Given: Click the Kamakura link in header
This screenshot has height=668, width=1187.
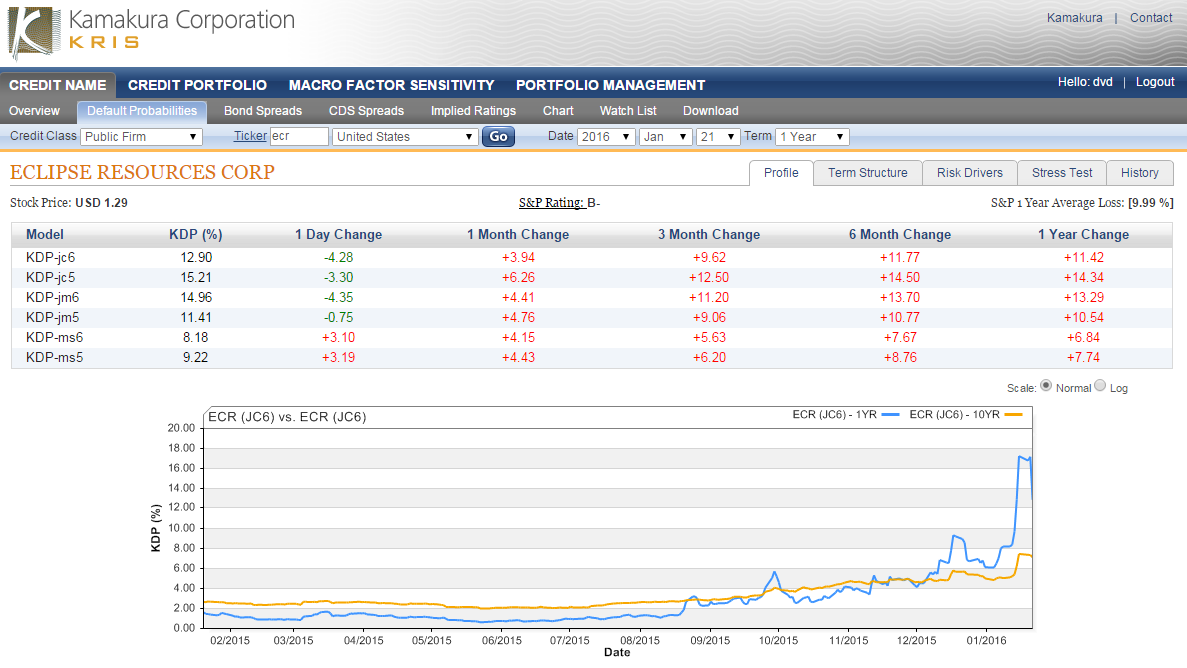Looking at the screenshot, I should [1074, 17].
